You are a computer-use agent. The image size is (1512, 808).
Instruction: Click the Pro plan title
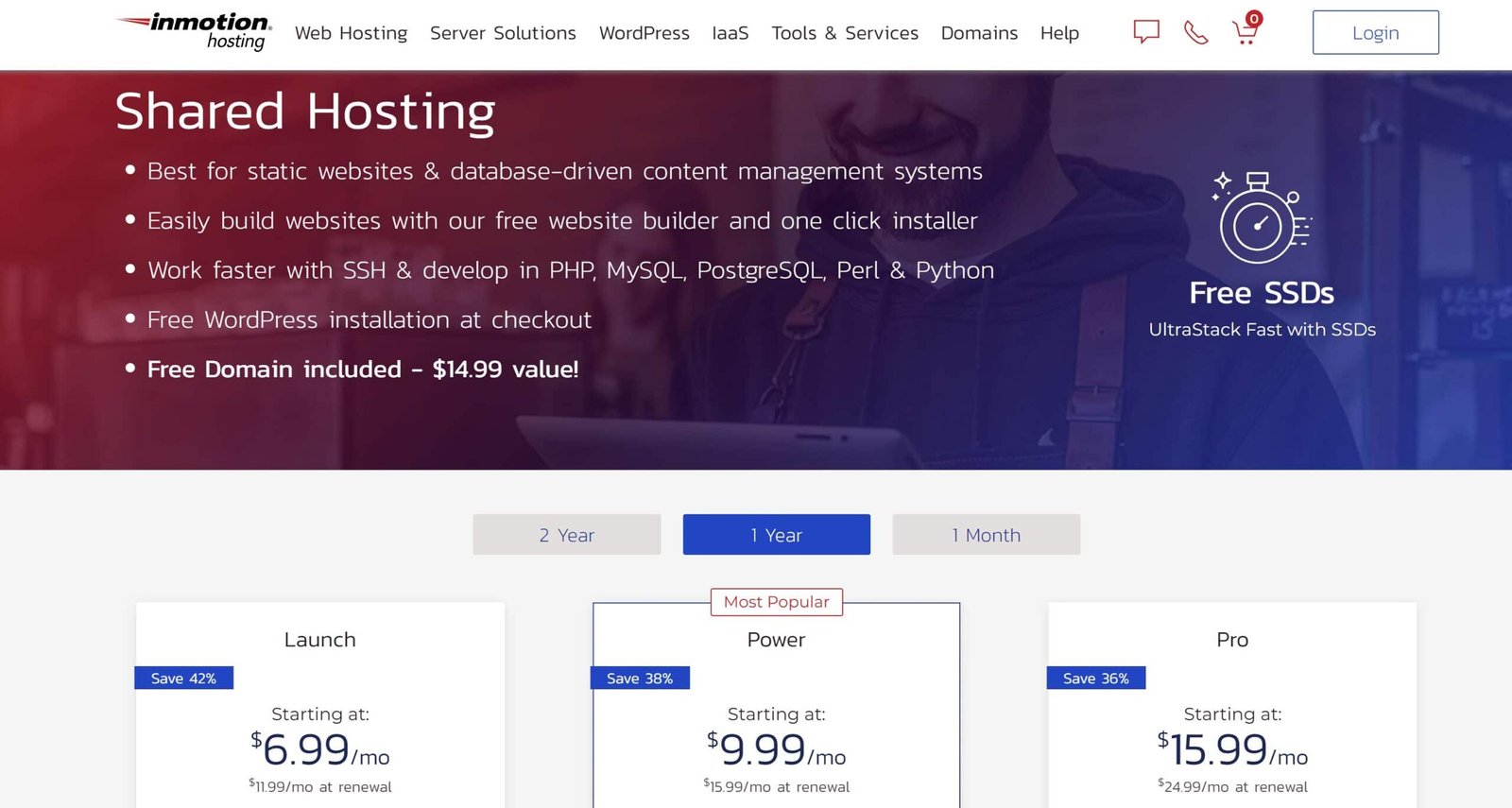point(1232,640)
